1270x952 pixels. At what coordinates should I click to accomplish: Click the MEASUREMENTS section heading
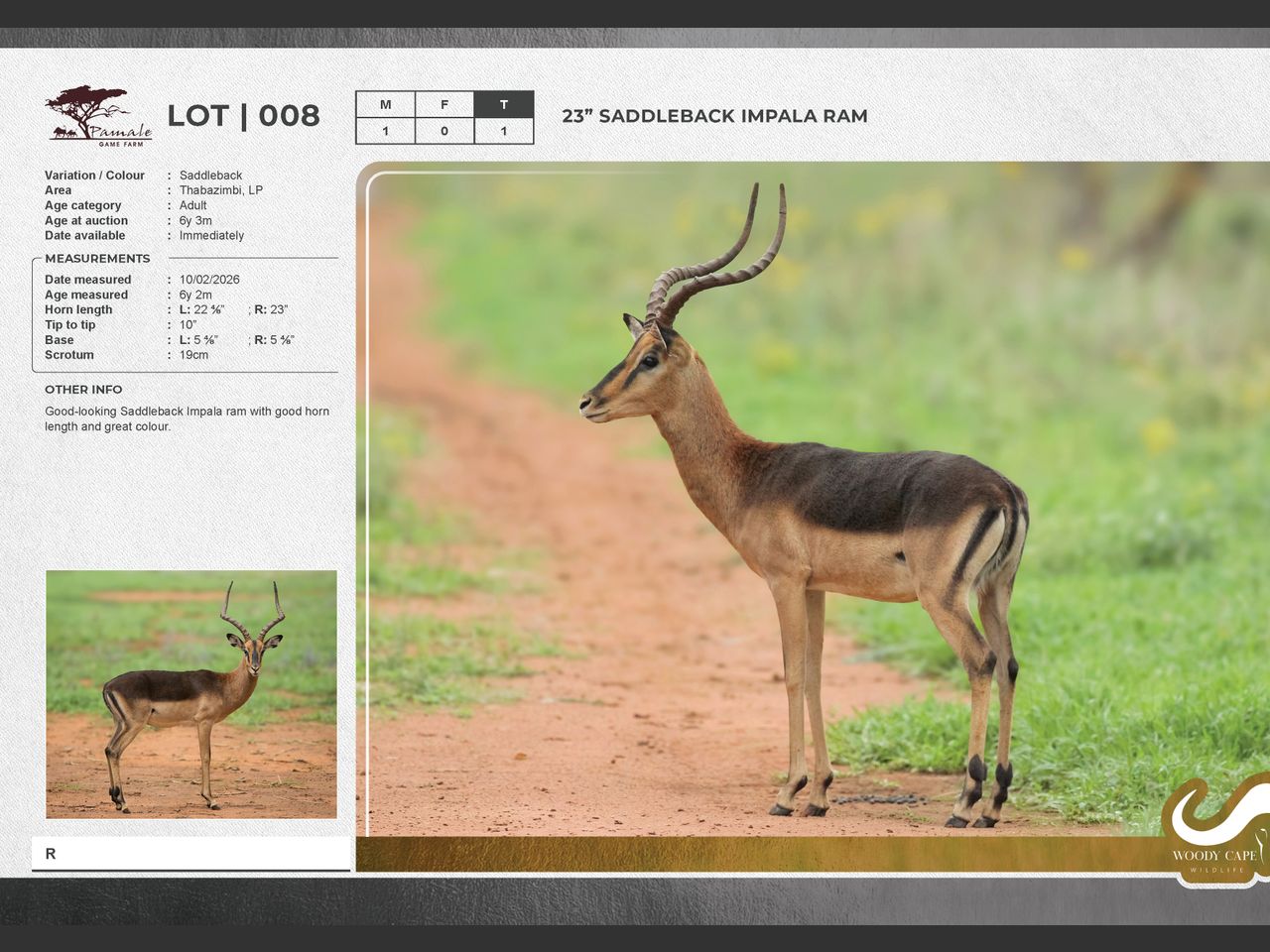click(97, 259)
